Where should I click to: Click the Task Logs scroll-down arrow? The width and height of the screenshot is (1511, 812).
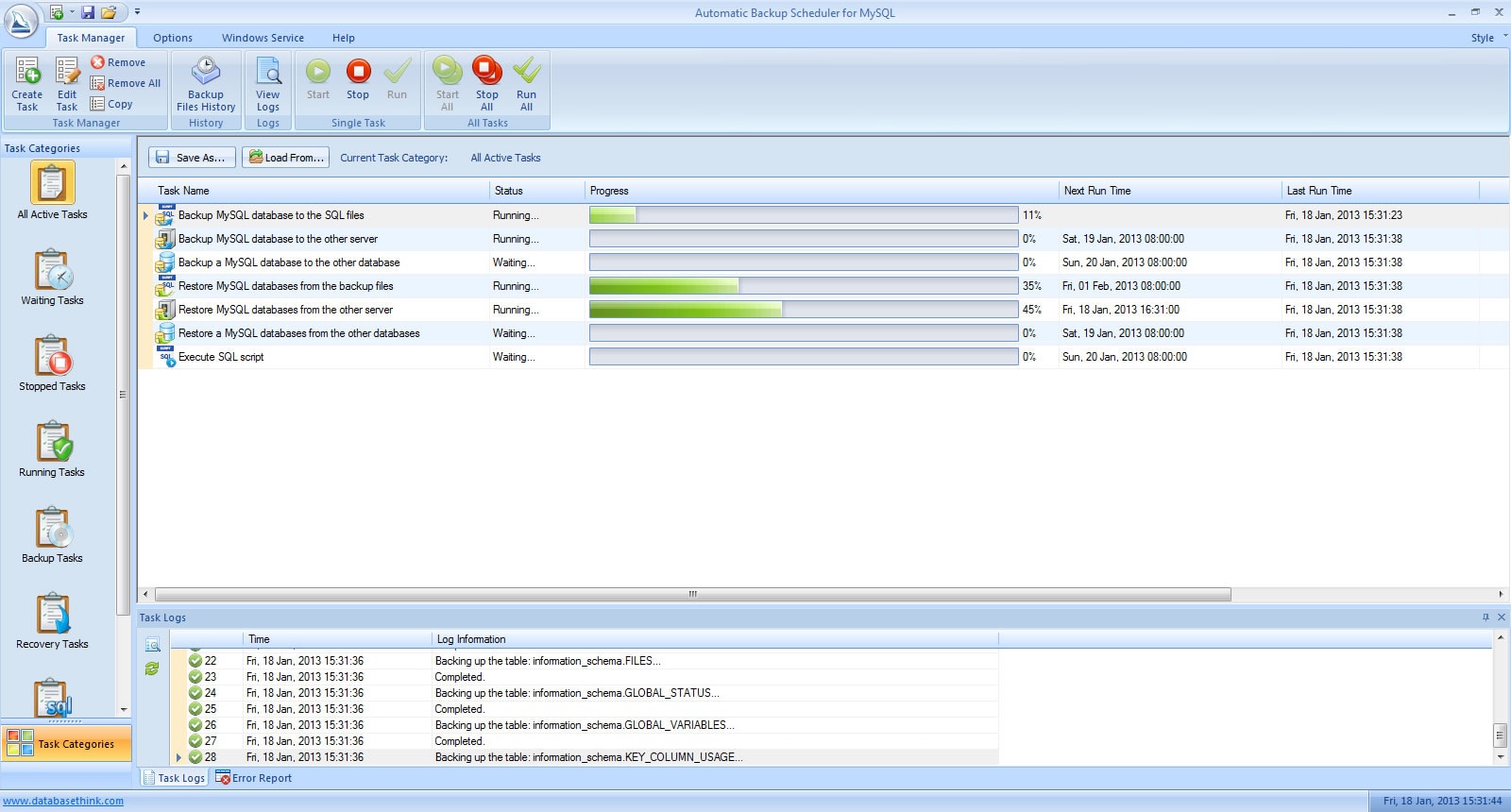coord(1500,757)
